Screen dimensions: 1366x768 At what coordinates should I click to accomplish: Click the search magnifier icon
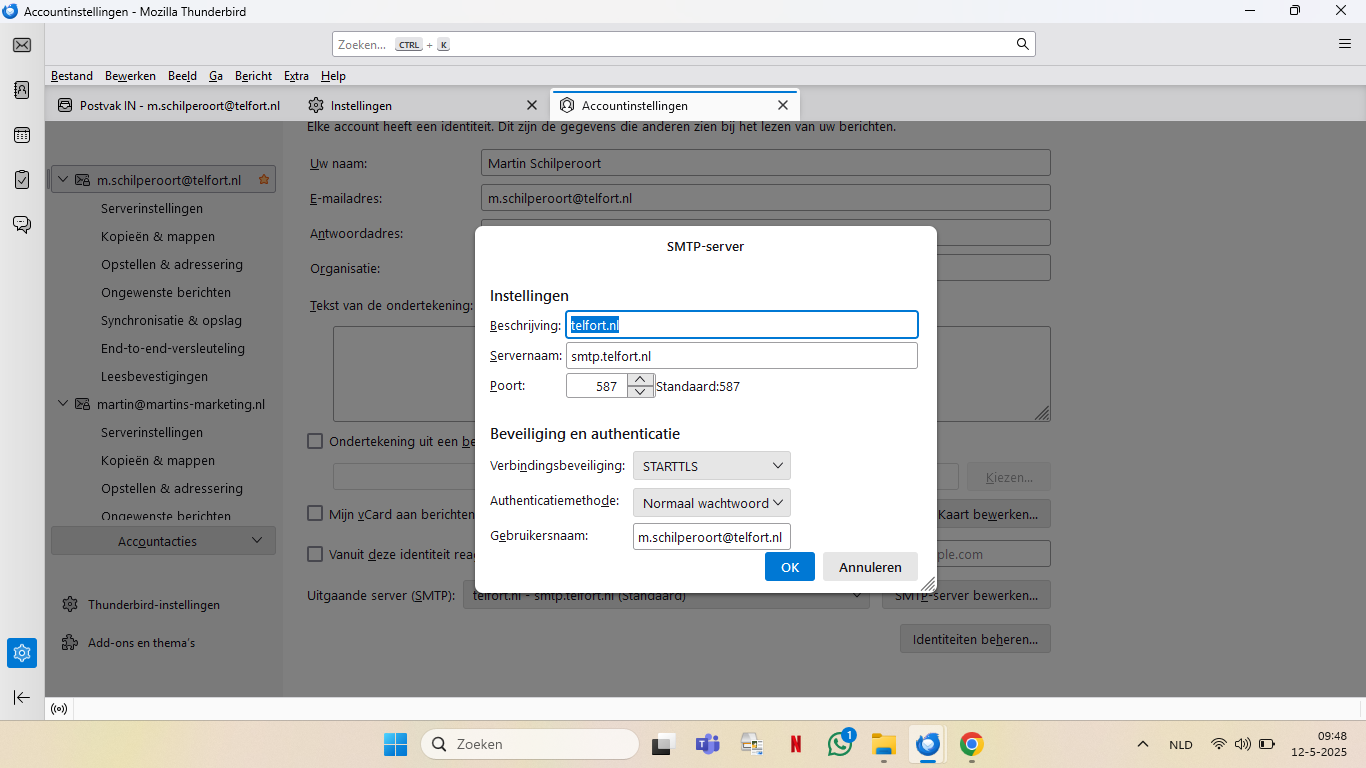tap(1022, 44)
